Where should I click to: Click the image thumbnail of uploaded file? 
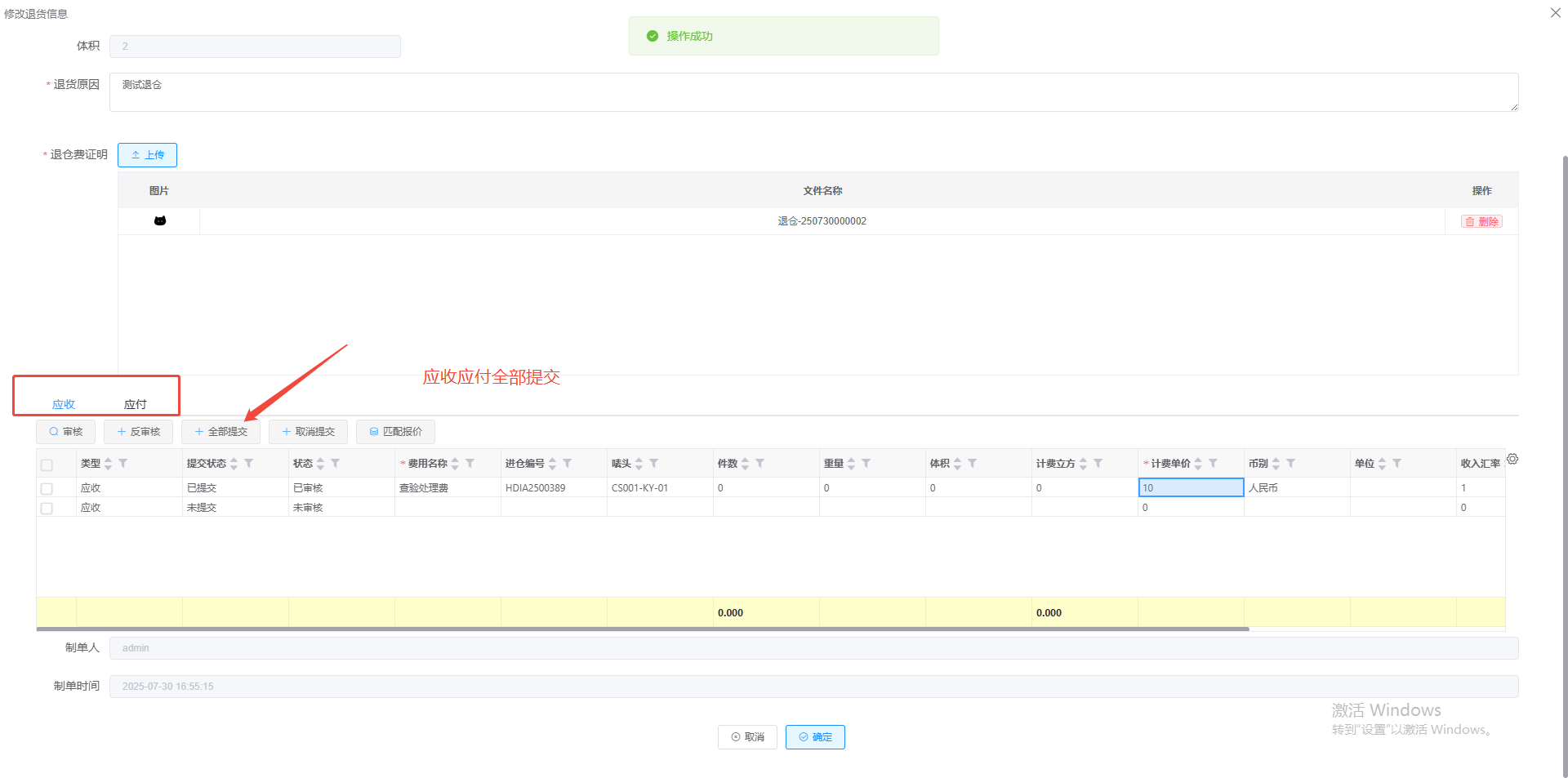(160, 221)
